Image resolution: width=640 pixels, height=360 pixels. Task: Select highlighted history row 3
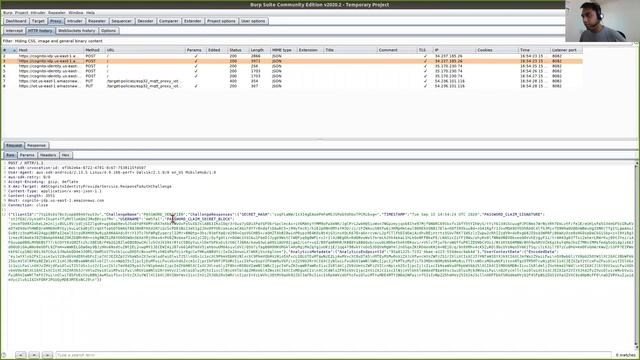click(x=292, y=61)
